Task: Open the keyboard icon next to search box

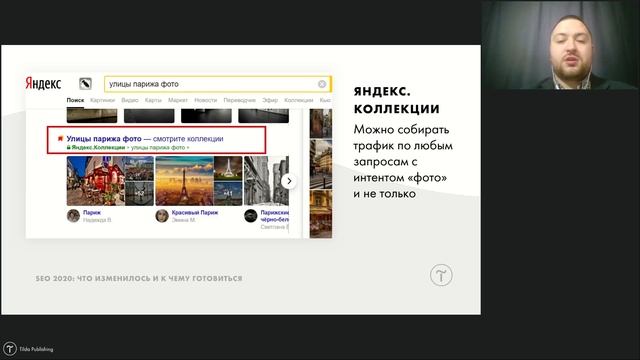Action: [x=85, y=84]
